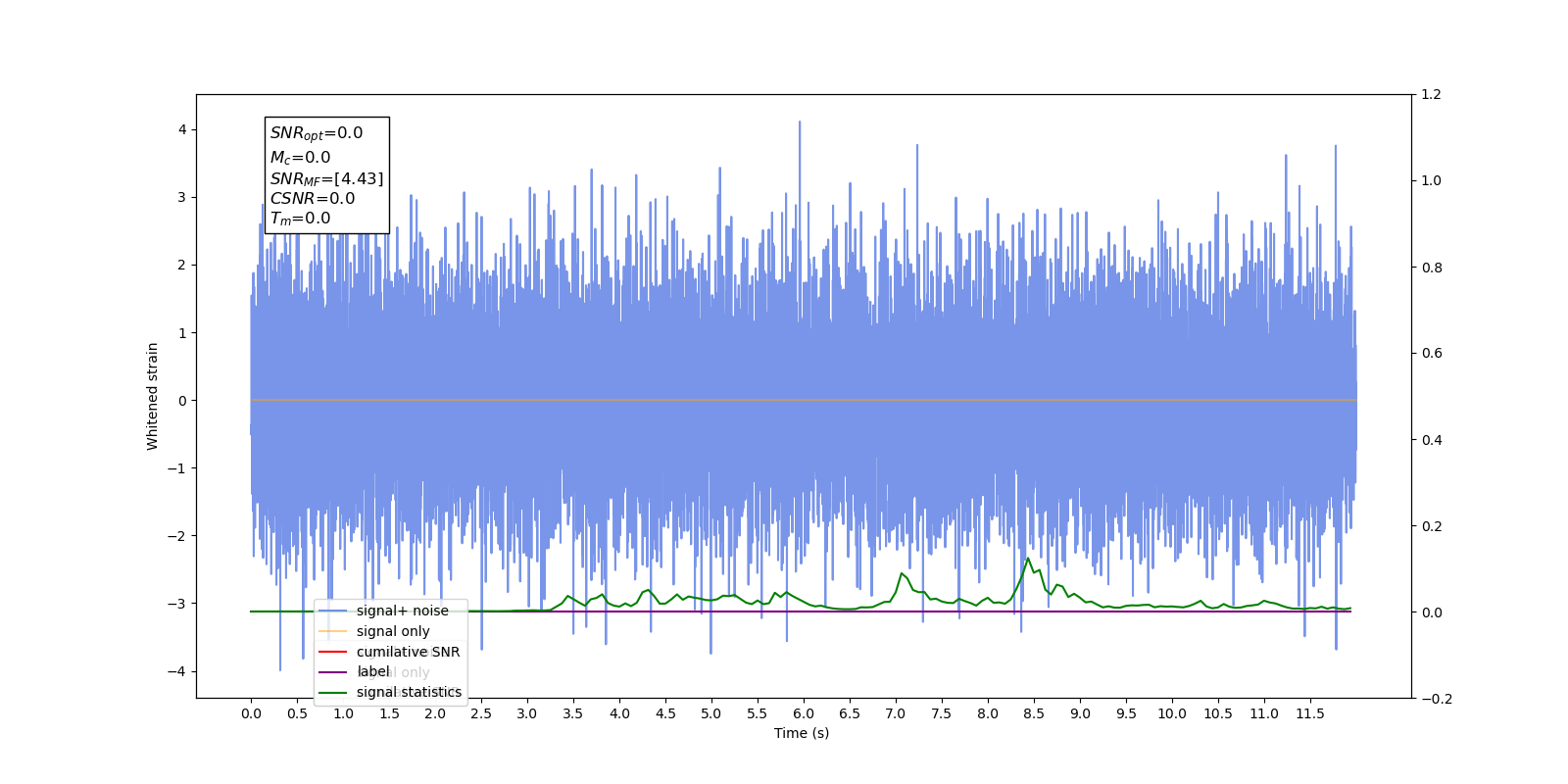1568x784 pixels.
Task: Click the x-axis tick label 5.0
Action: point(711,713)
